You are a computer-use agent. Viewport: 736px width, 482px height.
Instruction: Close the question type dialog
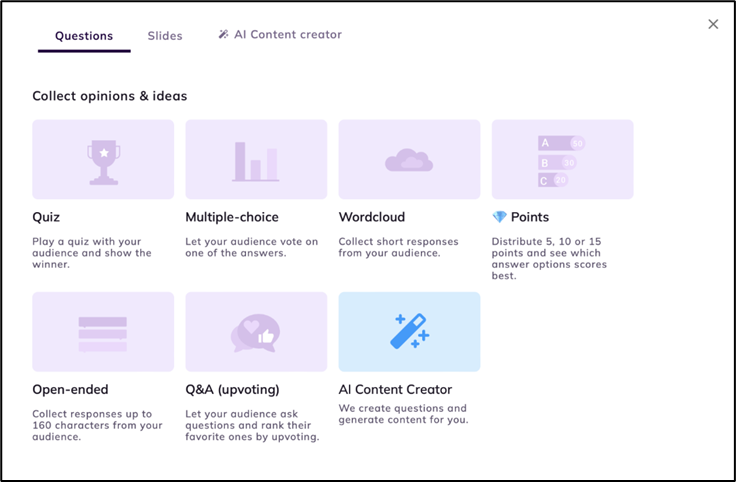(x=713, y=24)
